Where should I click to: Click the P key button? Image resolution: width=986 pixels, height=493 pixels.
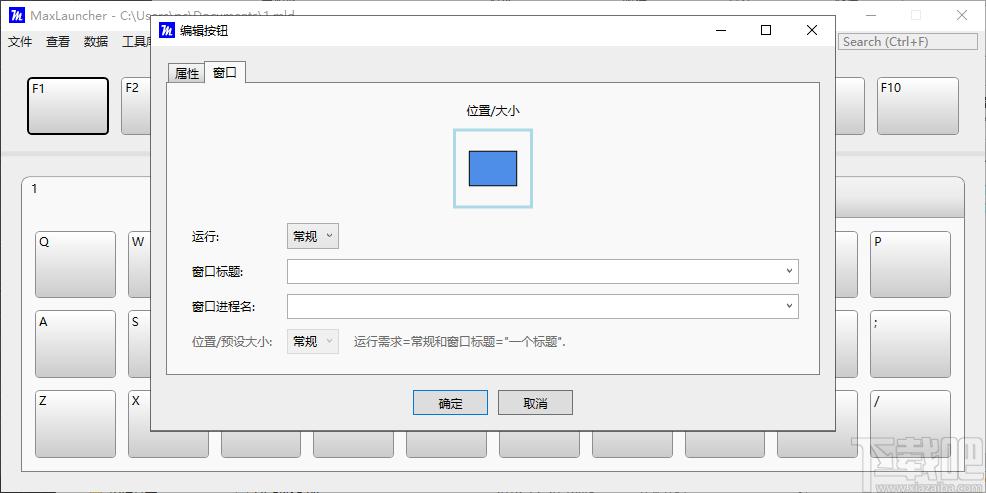point(911,264)
